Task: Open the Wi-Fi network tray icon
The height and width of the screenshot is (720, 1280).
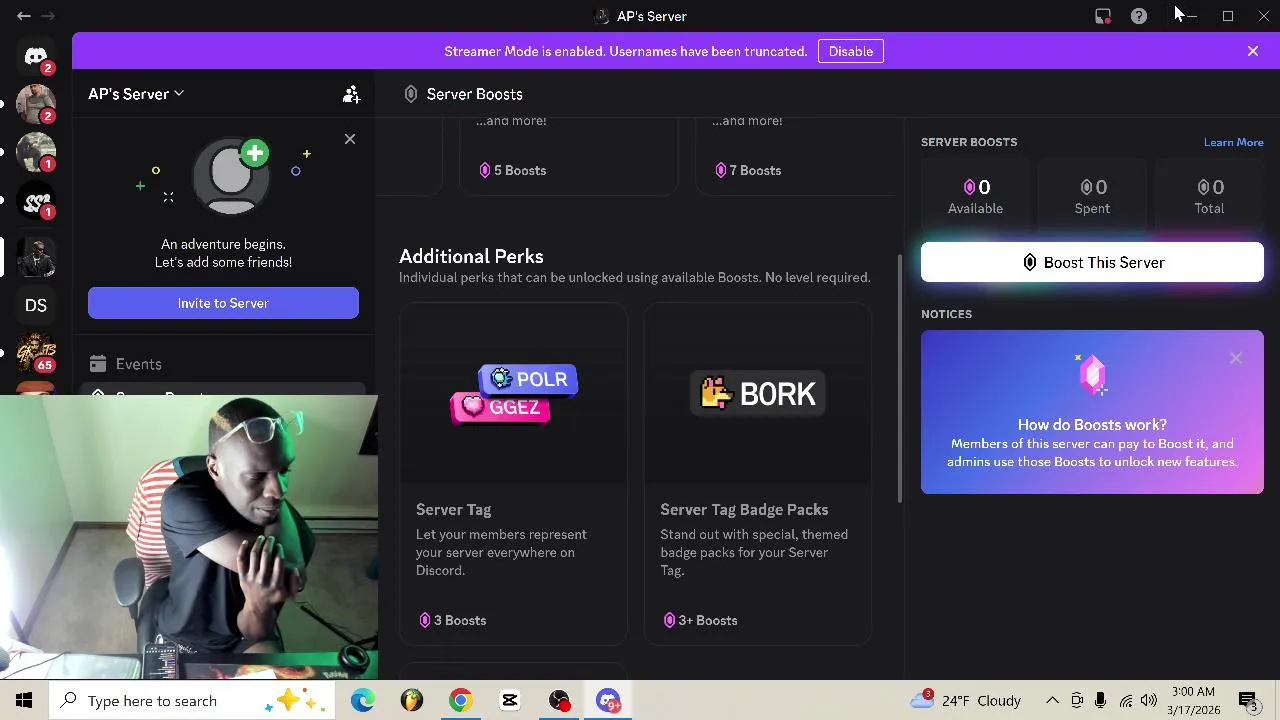Action: [1126, 700]
